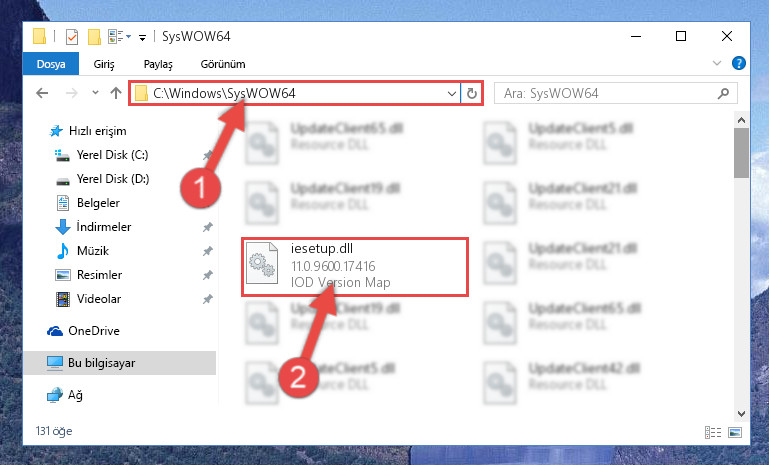This screenshot has height=465, width=769.
Task: Open Customize Quick Access Toolbar dropdown
Action: pyautogui.click(x=142, y=38)
